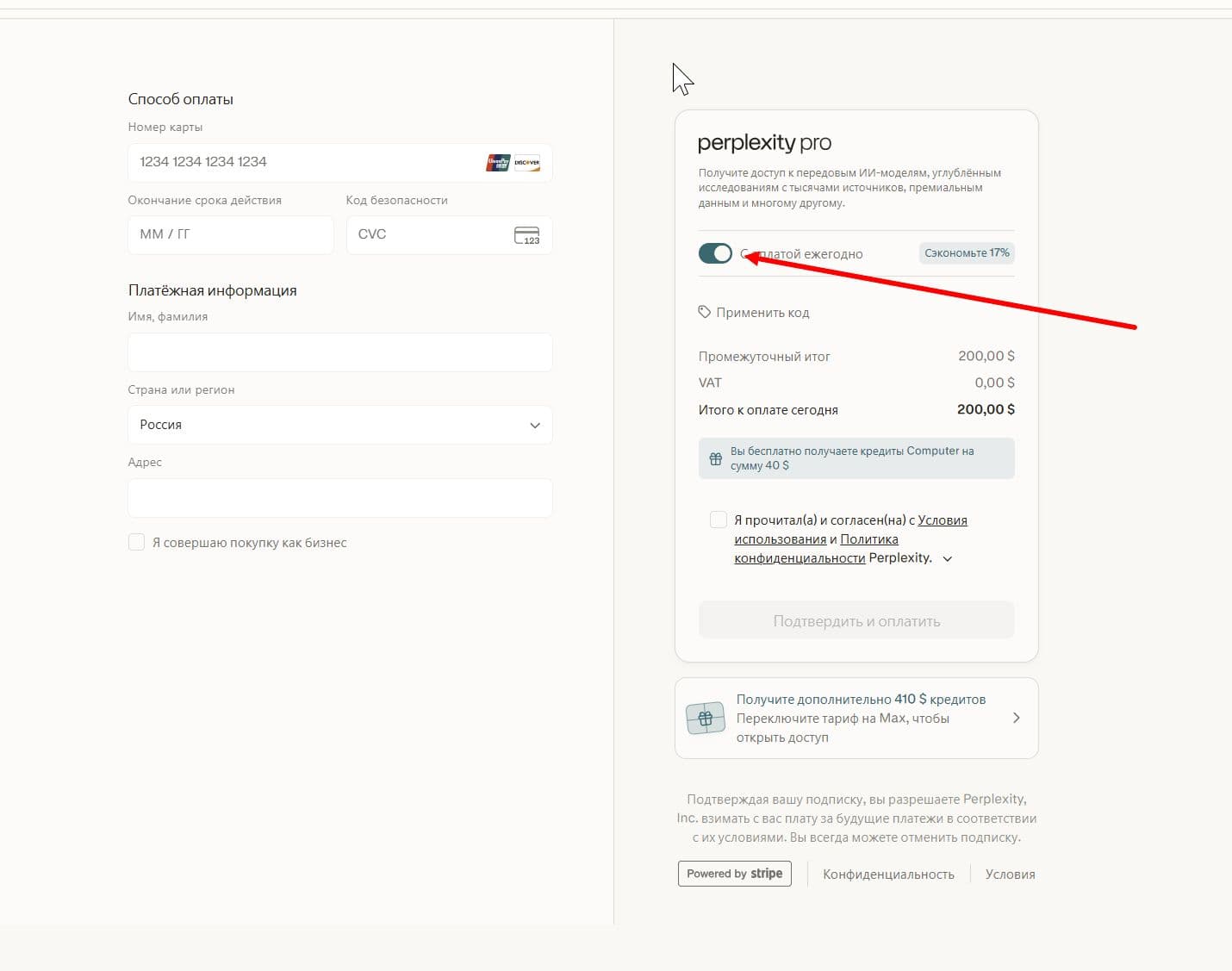Check 'Я совершаю покупку как бизнес' box
This screenshot has width=1232, height=971.
136,542
